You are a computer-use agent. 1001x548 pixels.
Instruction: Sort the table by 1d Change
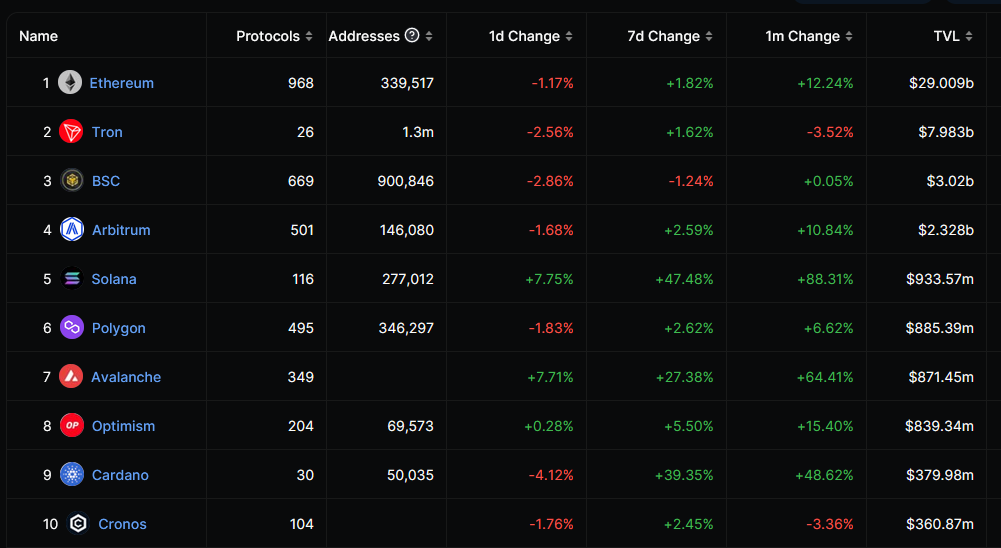(x=569, y=36)
